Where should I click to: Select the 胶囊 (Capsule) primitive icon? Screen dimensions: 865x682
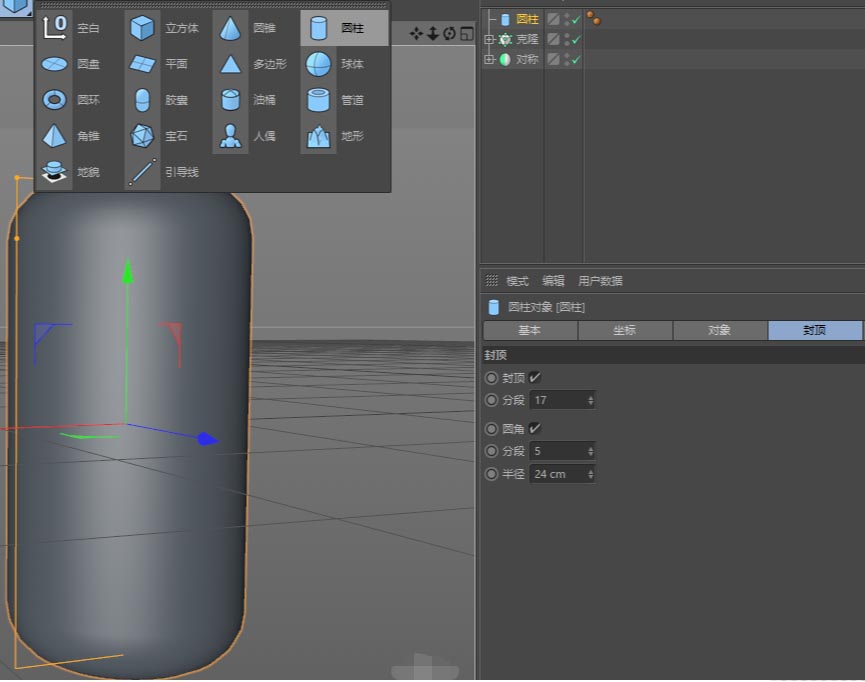[142, 99]
